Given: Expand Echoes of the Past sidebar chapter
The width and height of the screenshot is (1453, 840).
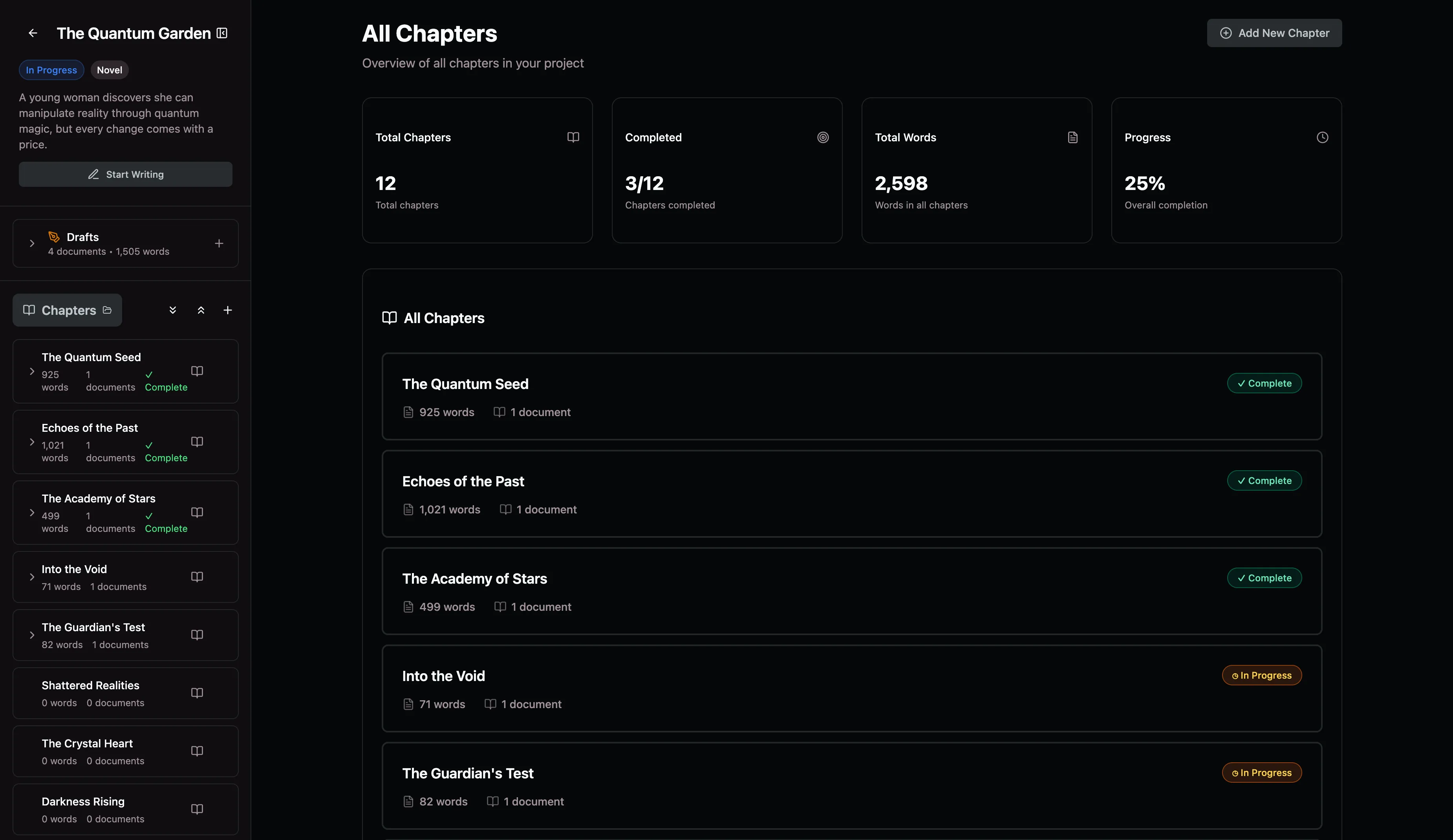Looking at the screenshot, I should [x=32, y=442].
